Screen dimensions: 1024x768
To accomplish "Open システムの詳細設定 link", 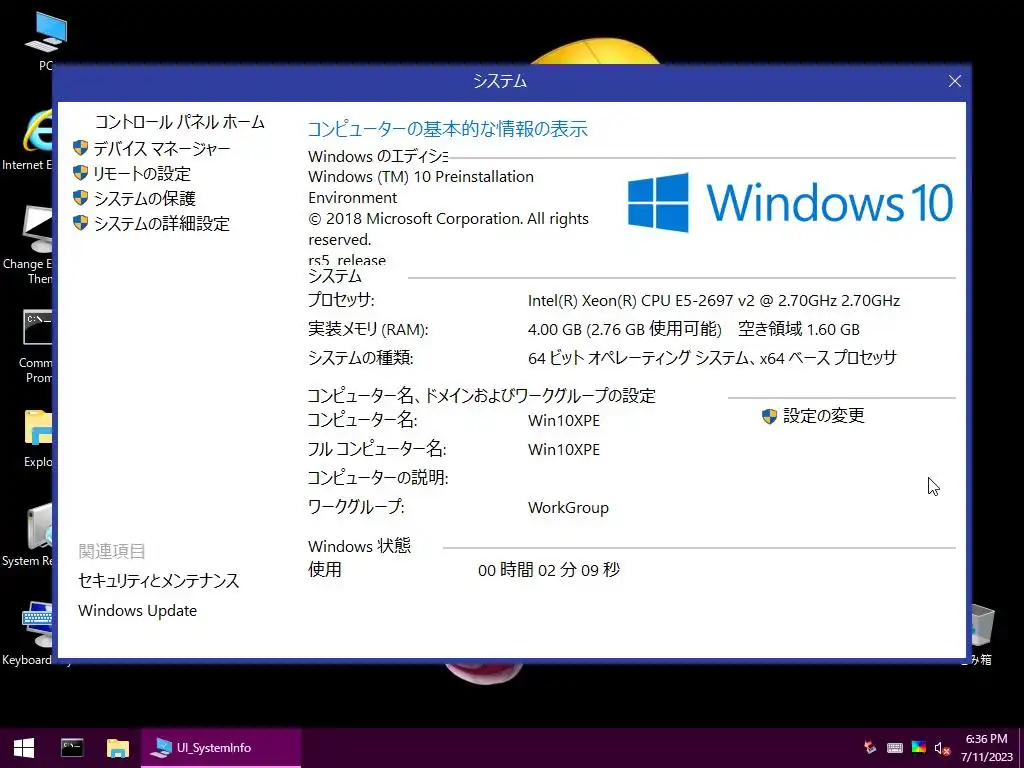I will [x=161, y=223].
